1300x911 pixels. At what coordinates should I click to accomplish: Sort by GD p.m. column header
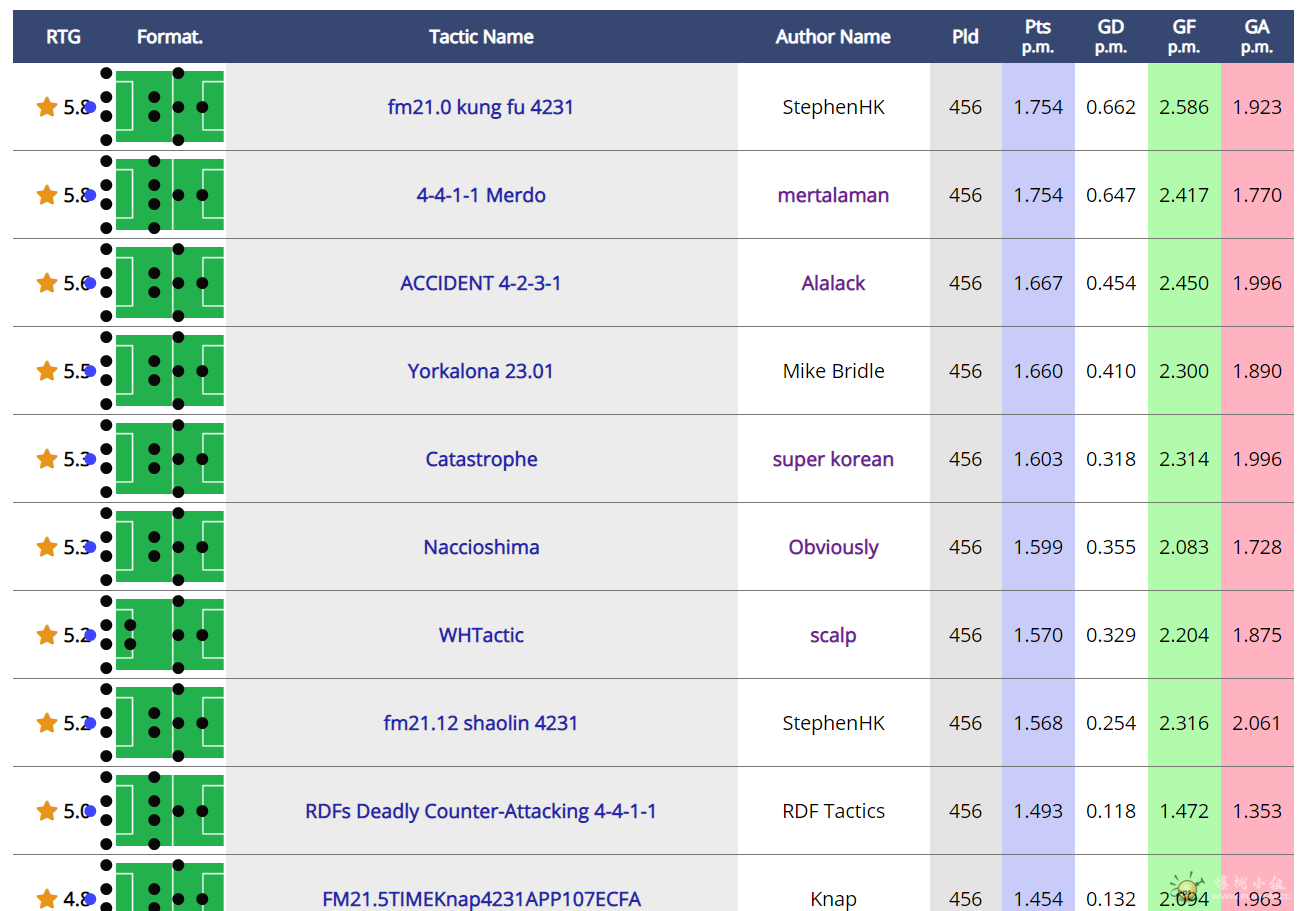coord(1111,37)
